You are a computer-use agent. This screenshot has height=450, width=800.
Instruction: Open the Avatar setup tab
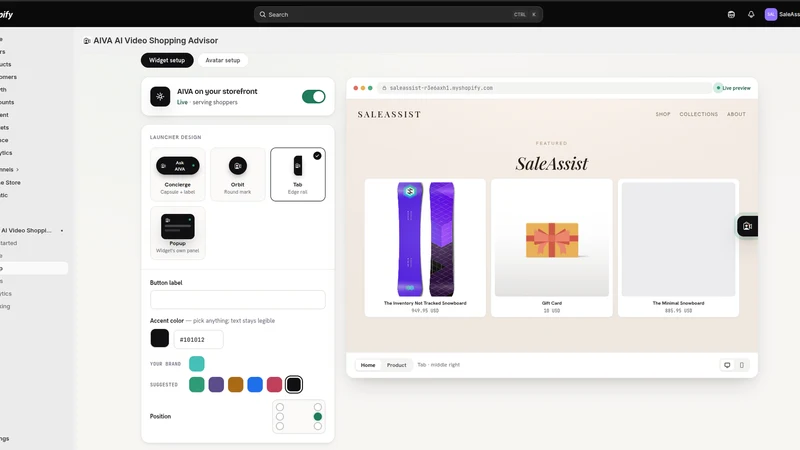pos(222,60)
